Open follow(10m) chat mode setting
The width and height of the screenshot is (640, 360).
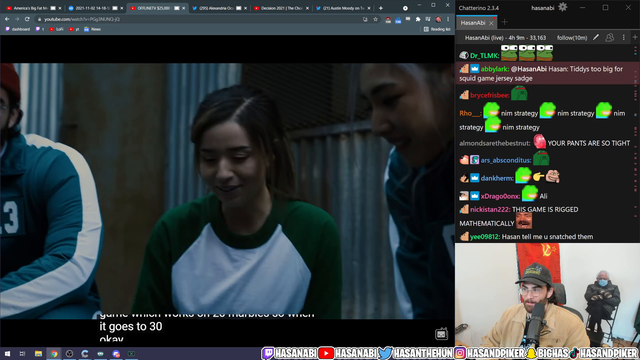(572, 38)
